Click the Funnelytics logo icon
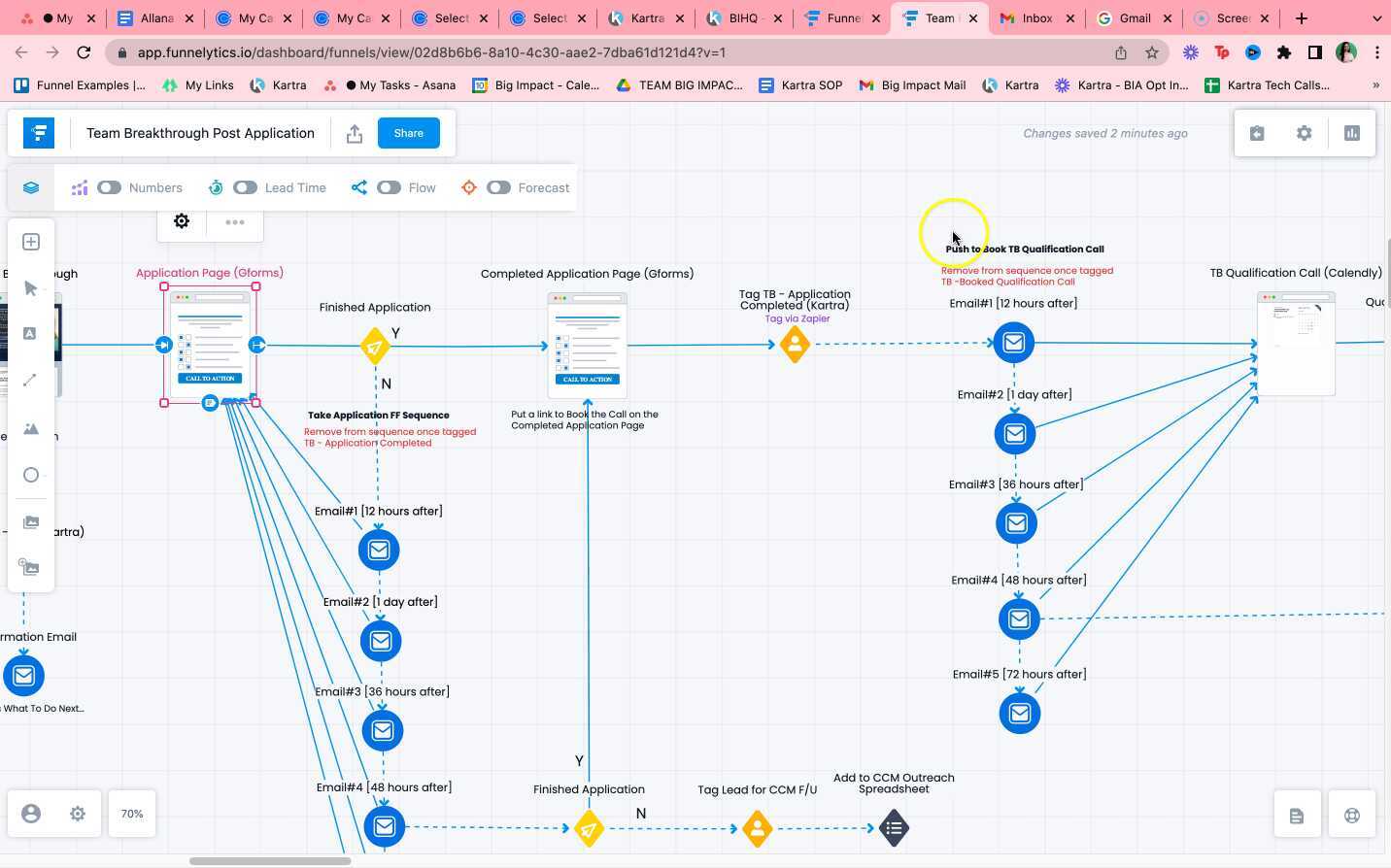The width and height of the screenshot is (1391, 868). click(x=38, y=133)
